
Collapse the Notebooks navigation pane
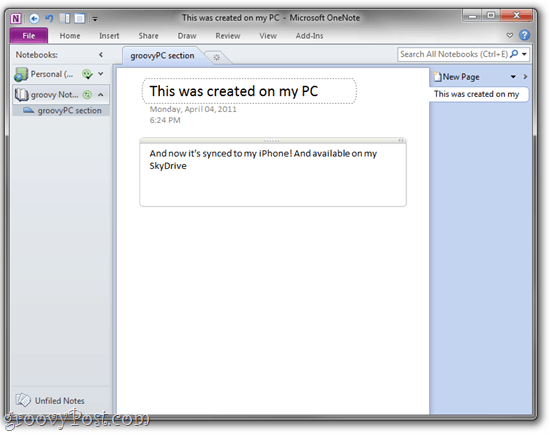point(101,55)
